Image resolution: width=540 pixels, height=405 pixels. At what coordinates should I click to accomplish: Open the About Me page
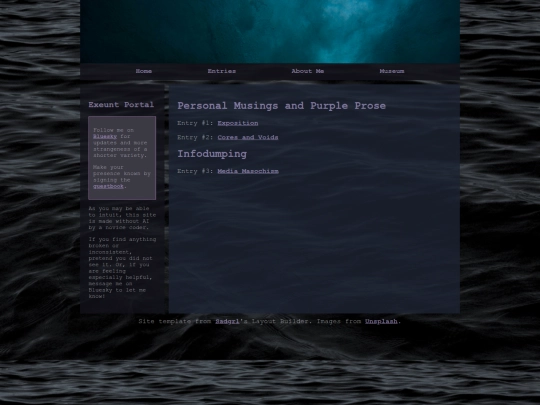308,71
